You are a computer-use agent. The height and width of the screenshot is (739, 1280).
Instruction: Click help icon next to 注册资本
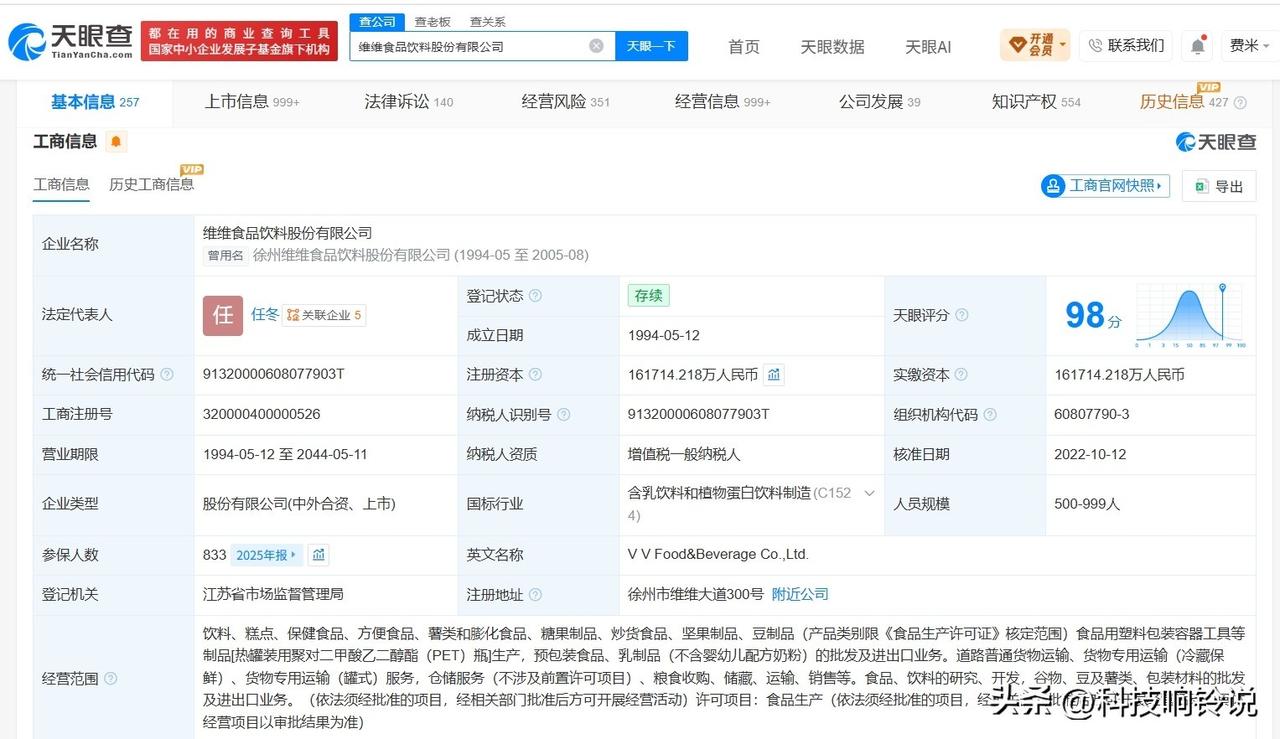tap(535, 375)
